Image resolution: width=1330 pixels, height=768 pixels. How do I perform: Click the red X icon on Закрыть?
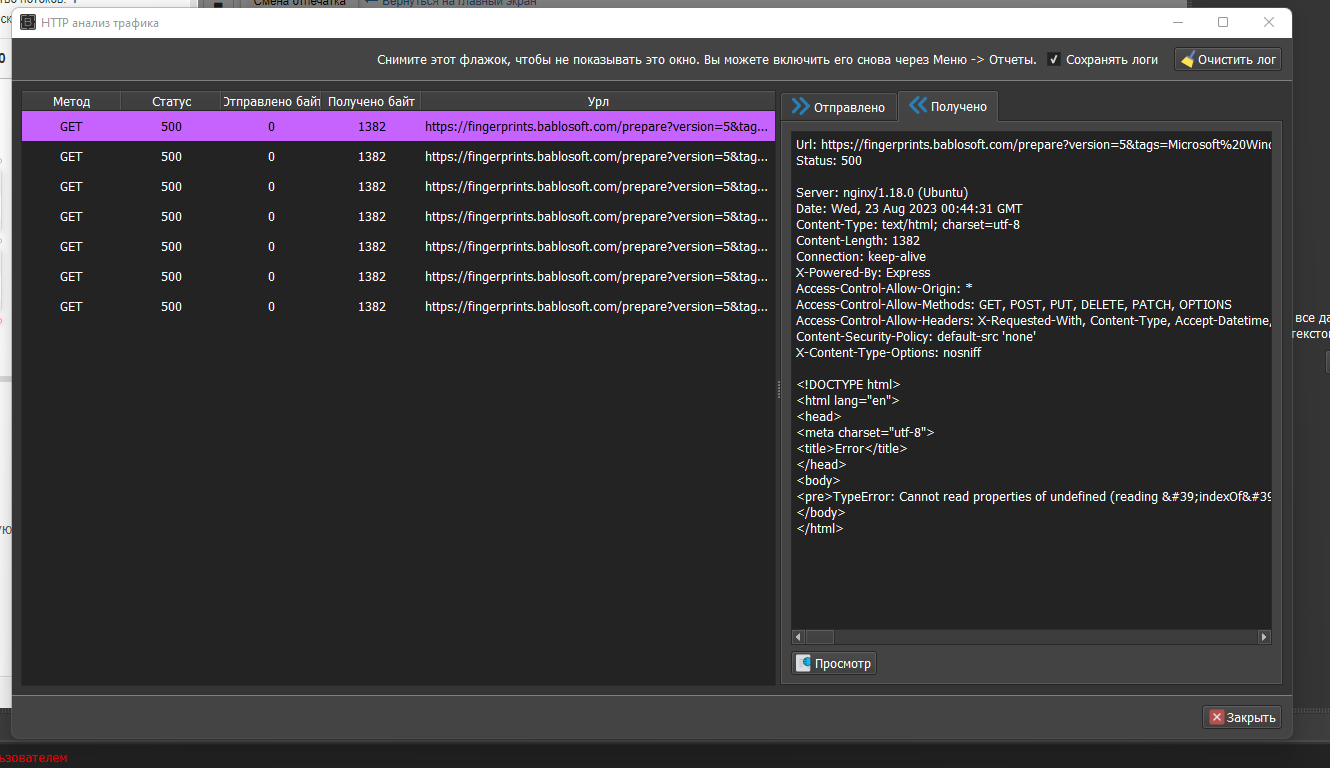(x=1216, y=717)
